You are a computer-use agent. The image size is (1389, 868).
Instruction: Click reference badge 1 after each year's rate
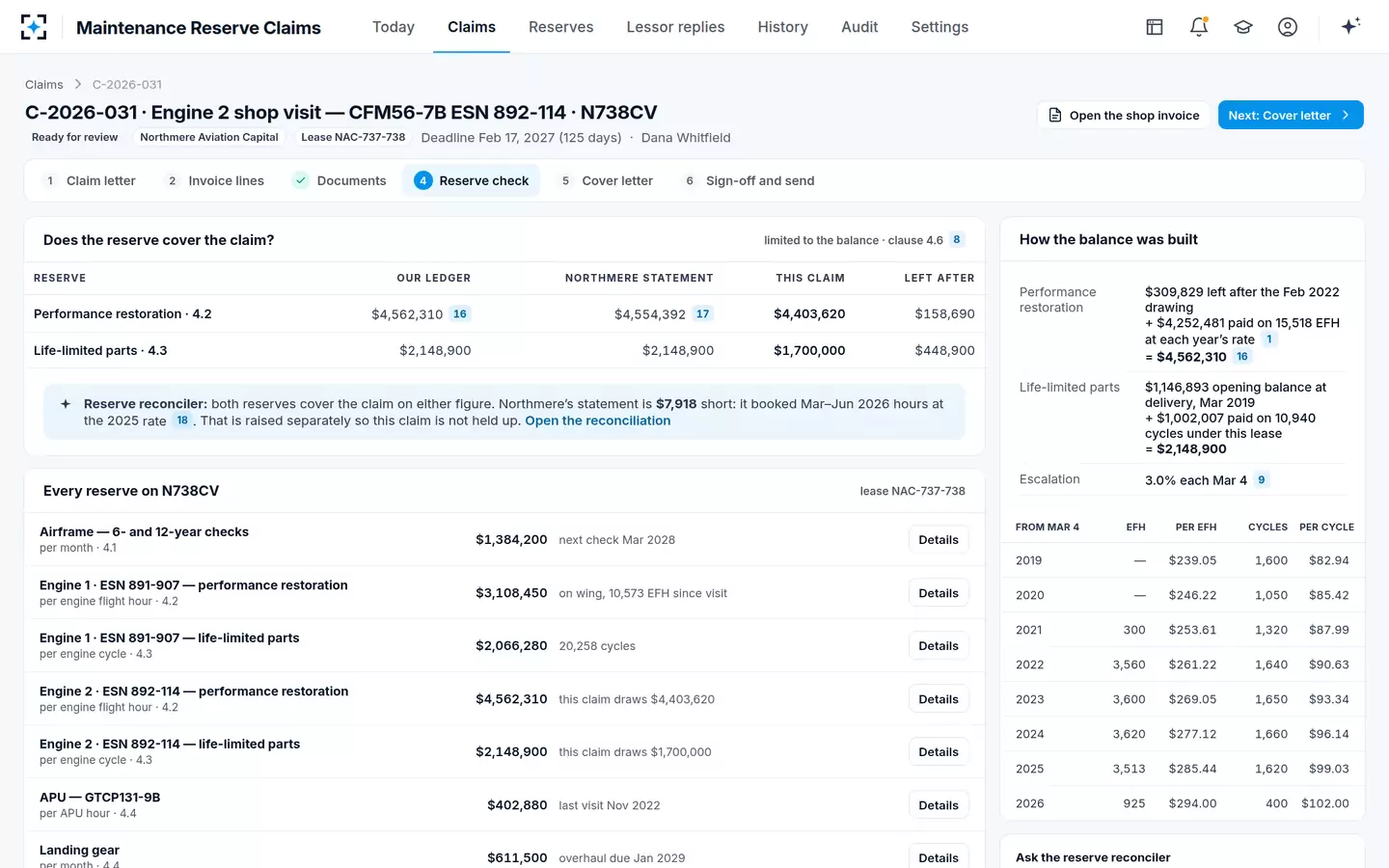point(1269,339)
